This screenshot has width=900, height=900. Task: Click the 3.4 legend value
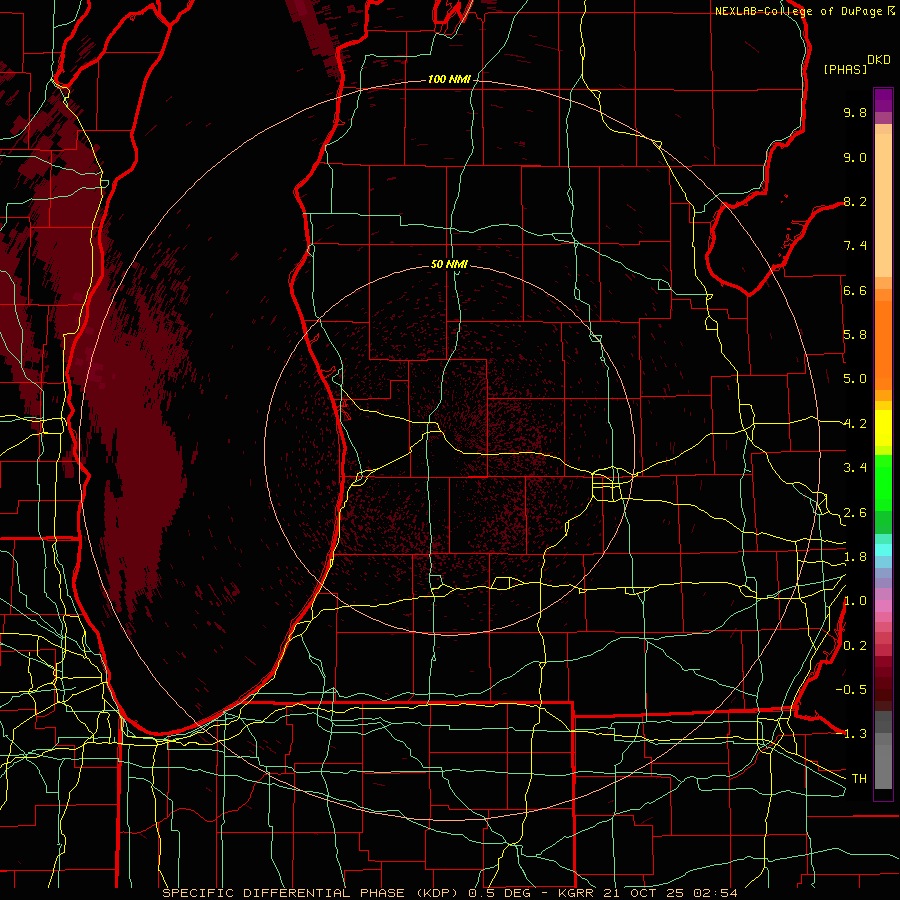855,468
